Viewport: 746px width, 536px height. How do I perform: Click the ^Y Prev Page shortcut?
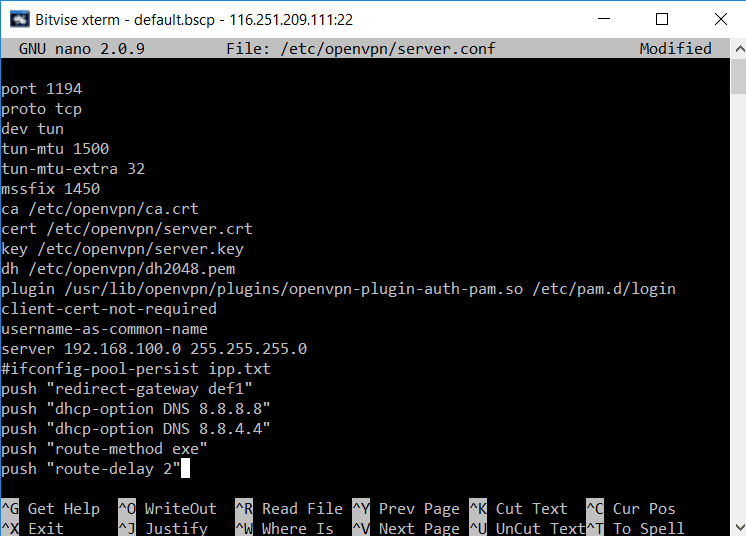tap(406, 508)
